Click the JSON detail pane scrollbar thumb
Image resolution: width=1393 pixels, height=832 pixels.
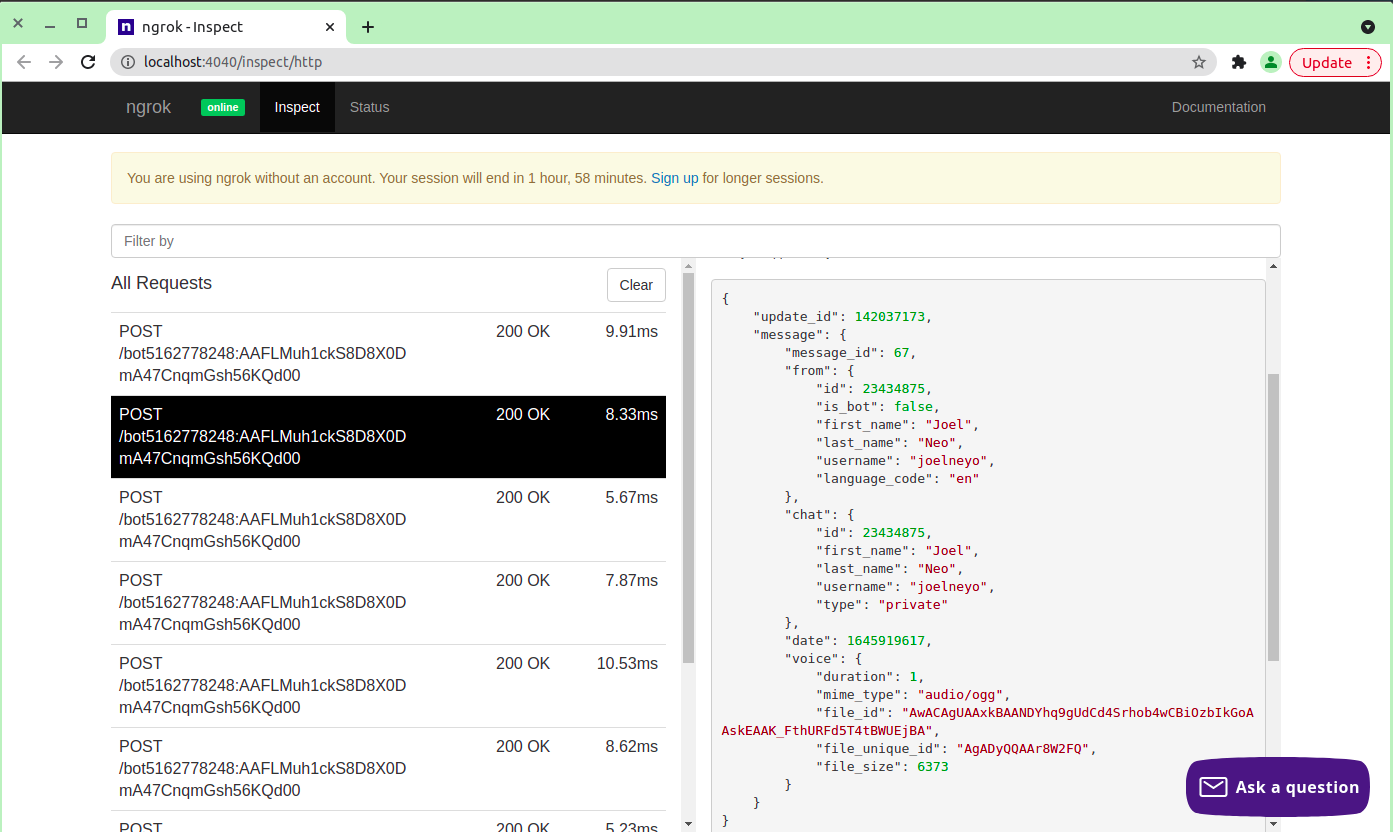pyautogui.click(x=1273, y=517)
